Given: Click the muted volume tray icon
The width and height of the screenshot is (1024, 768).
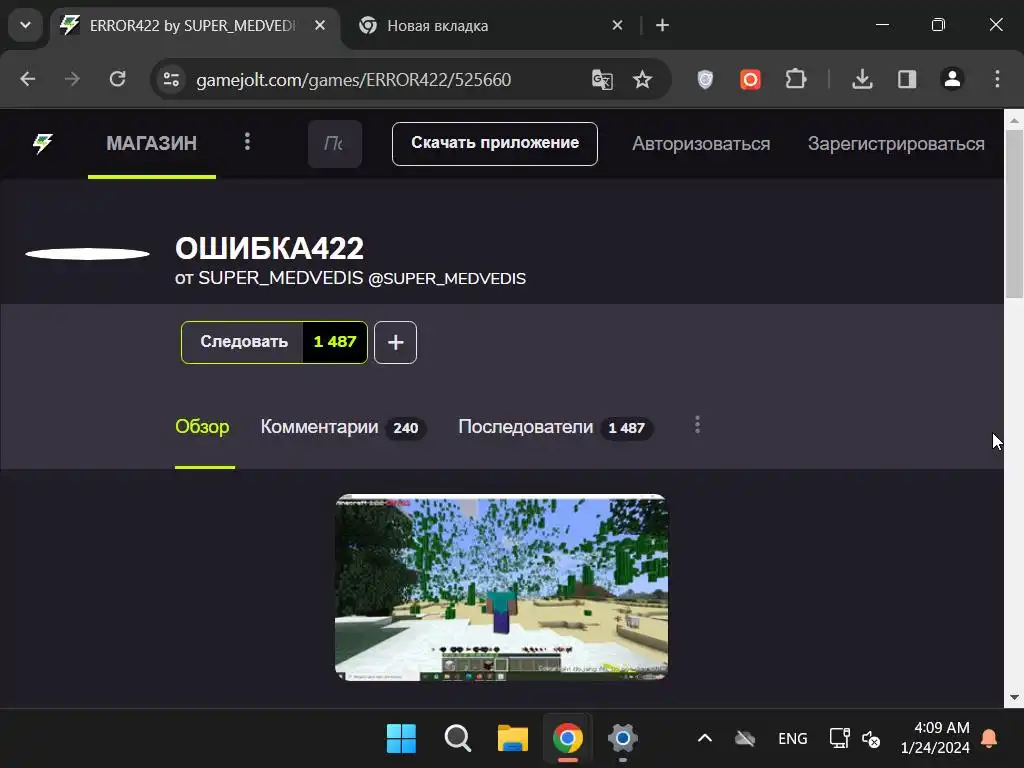Looking at the screenshot, I should coord(871,739).
